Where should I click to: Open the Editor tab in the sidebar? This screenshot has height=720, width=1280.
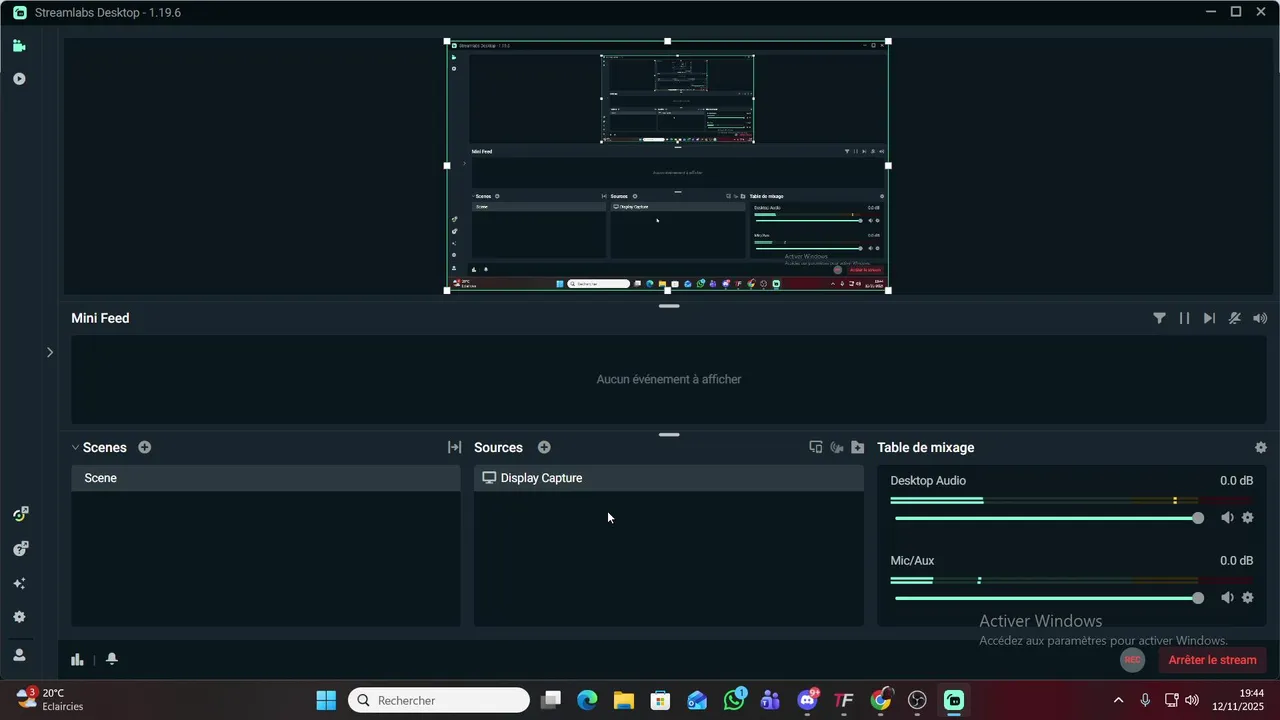(x=19, y=46)
